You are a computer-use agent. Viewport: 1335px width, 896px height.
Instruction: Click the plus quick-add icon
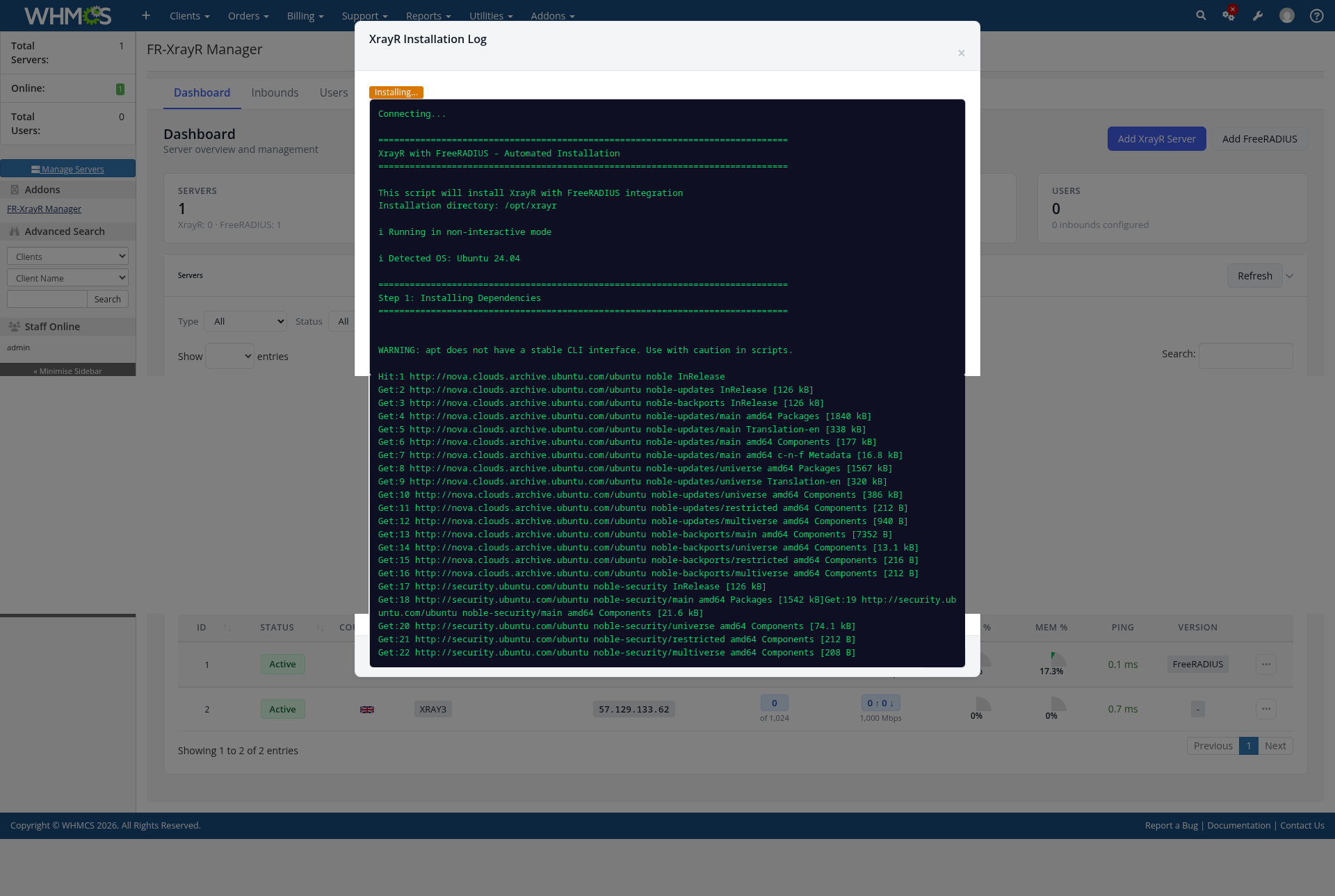(x=146, y=15)
